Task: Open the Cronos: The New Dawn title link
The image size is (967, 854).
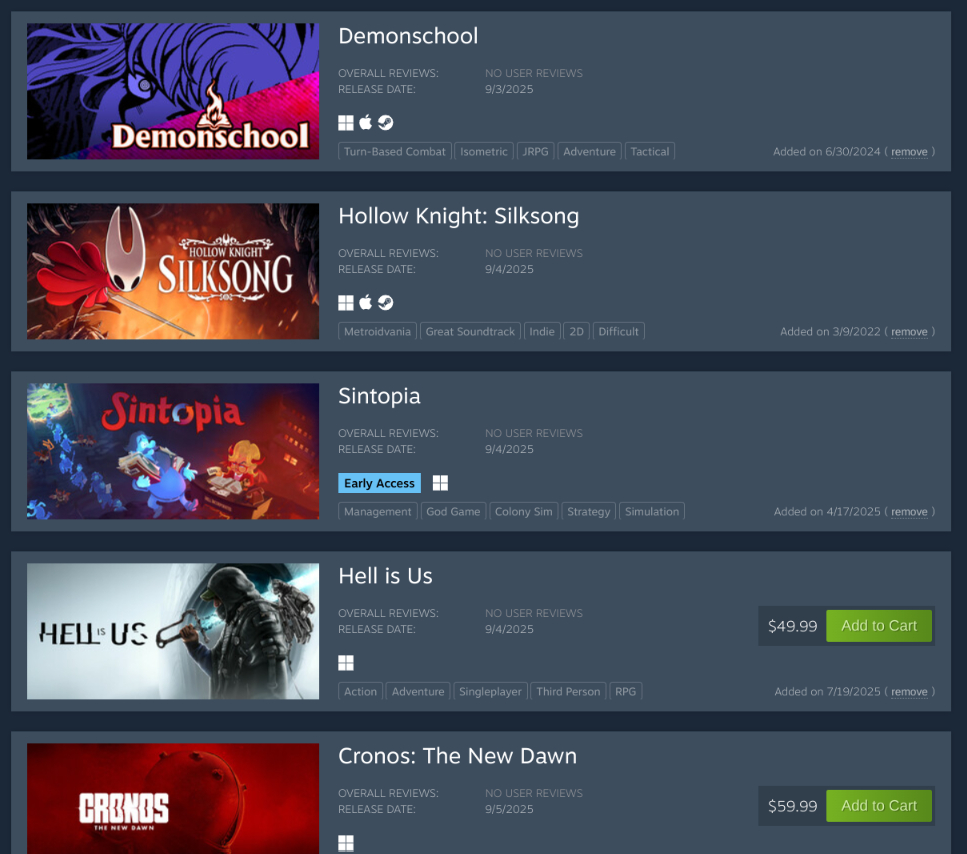Action: 458,756
